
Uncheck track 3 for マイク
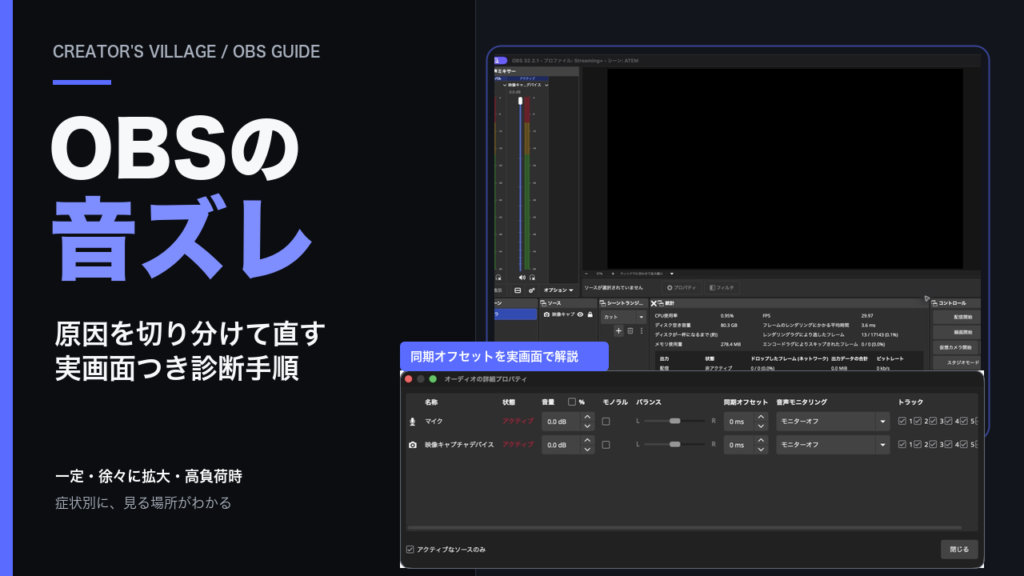coord(933,421)
